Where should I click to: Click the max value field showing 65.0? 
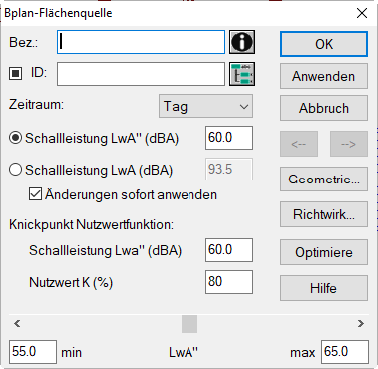click(x=345, y=352)
